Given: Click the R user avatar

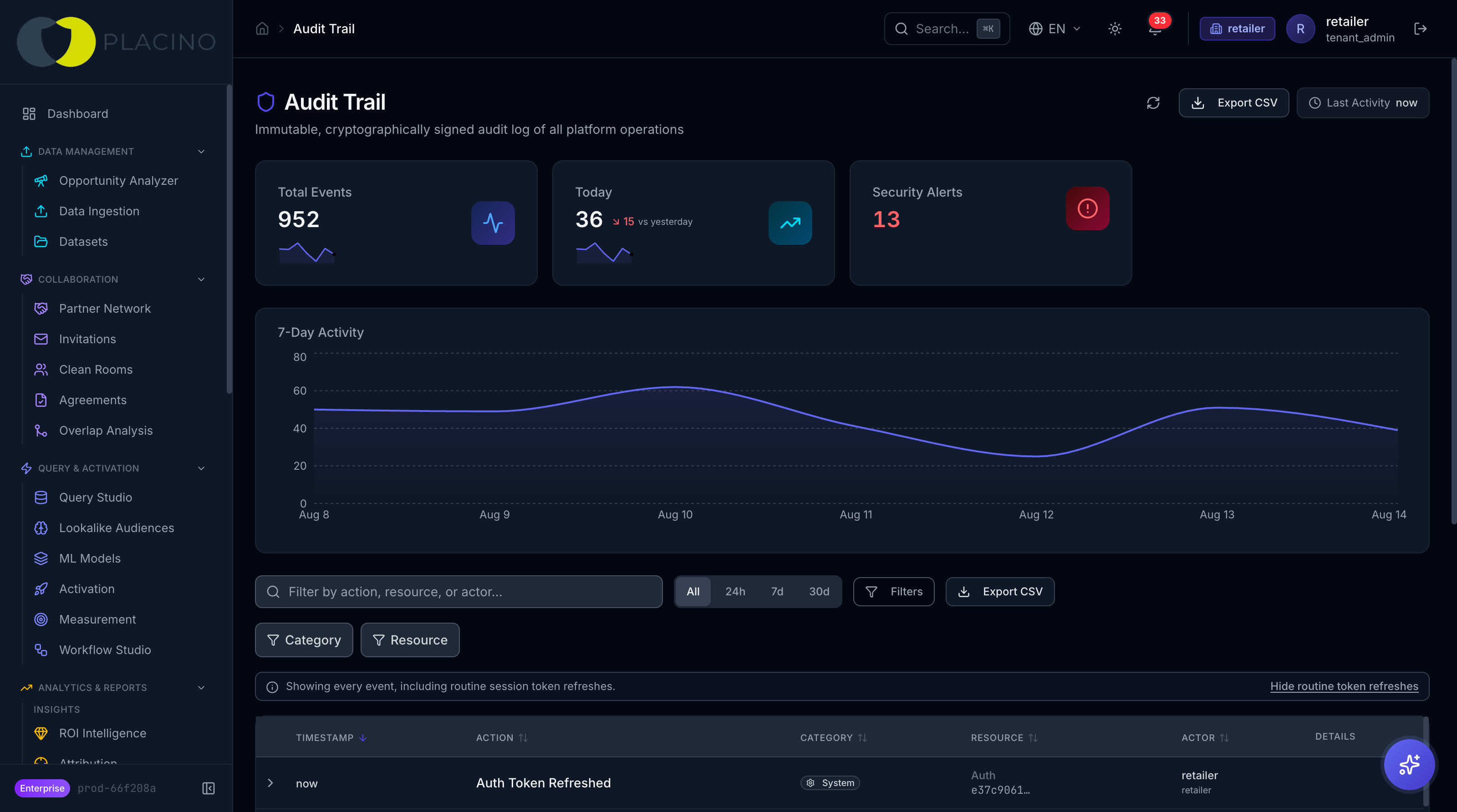Looking at the screenshot, I should pos(1300,28).
